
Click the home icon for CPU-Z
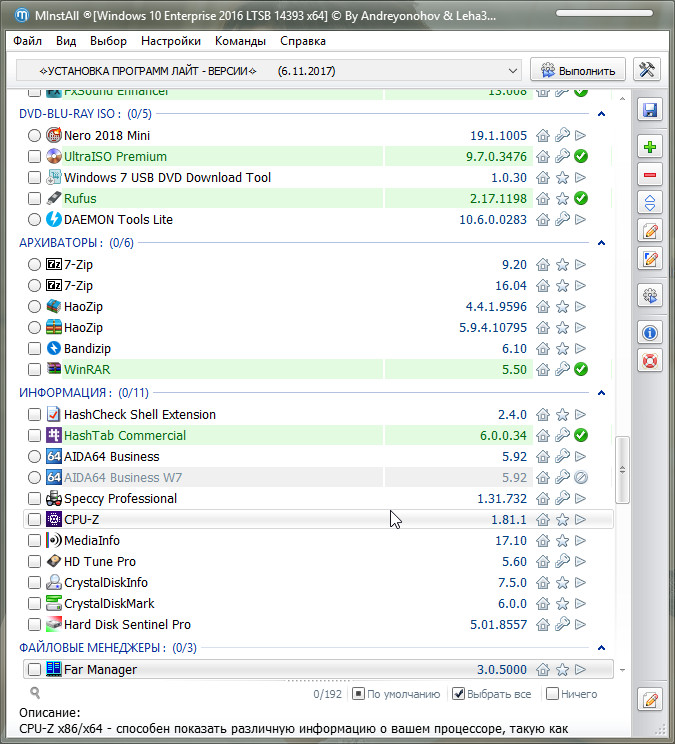click(x=543, y=520)
